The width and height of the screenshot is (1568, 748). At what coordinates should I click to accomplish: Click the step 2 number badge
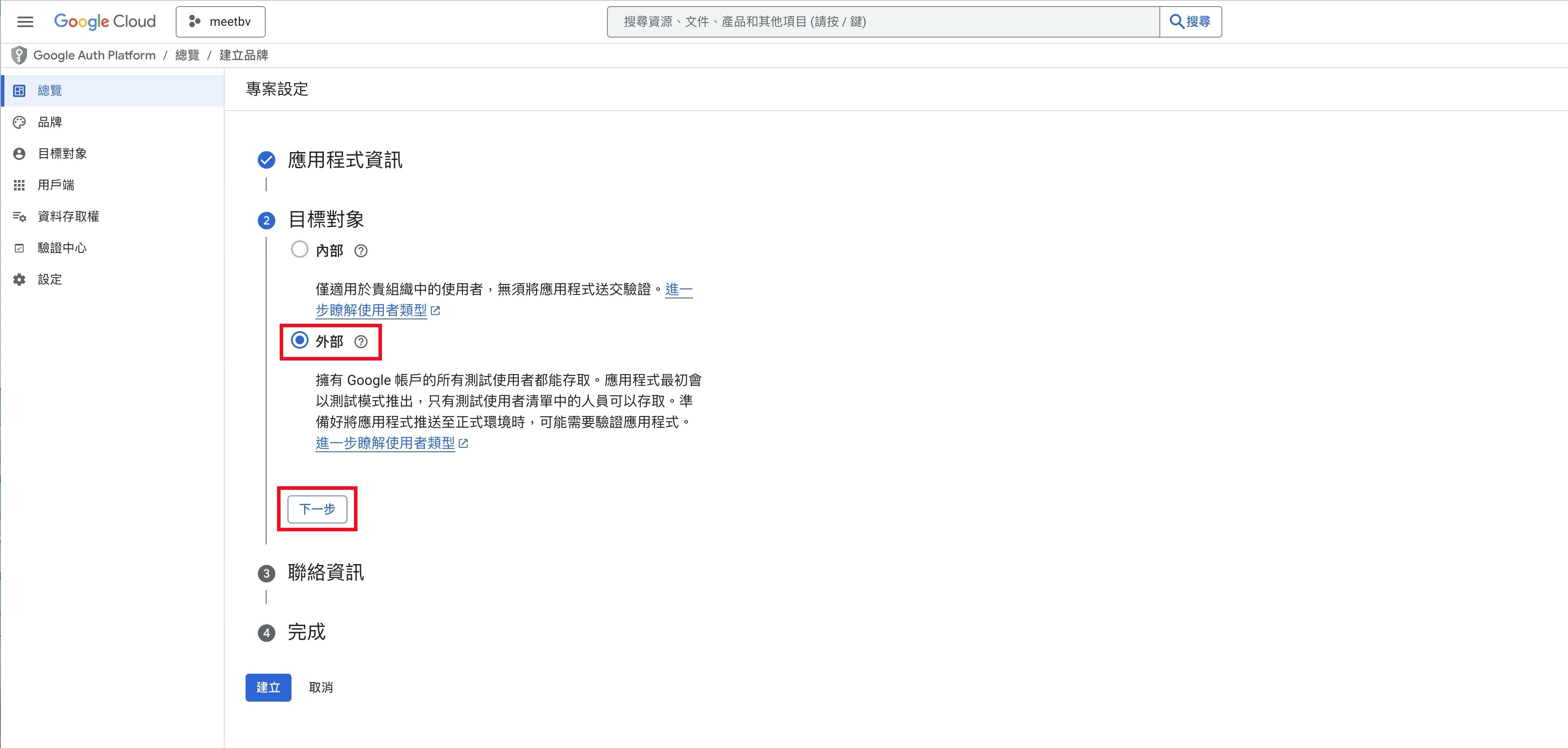tap(266, 220)
